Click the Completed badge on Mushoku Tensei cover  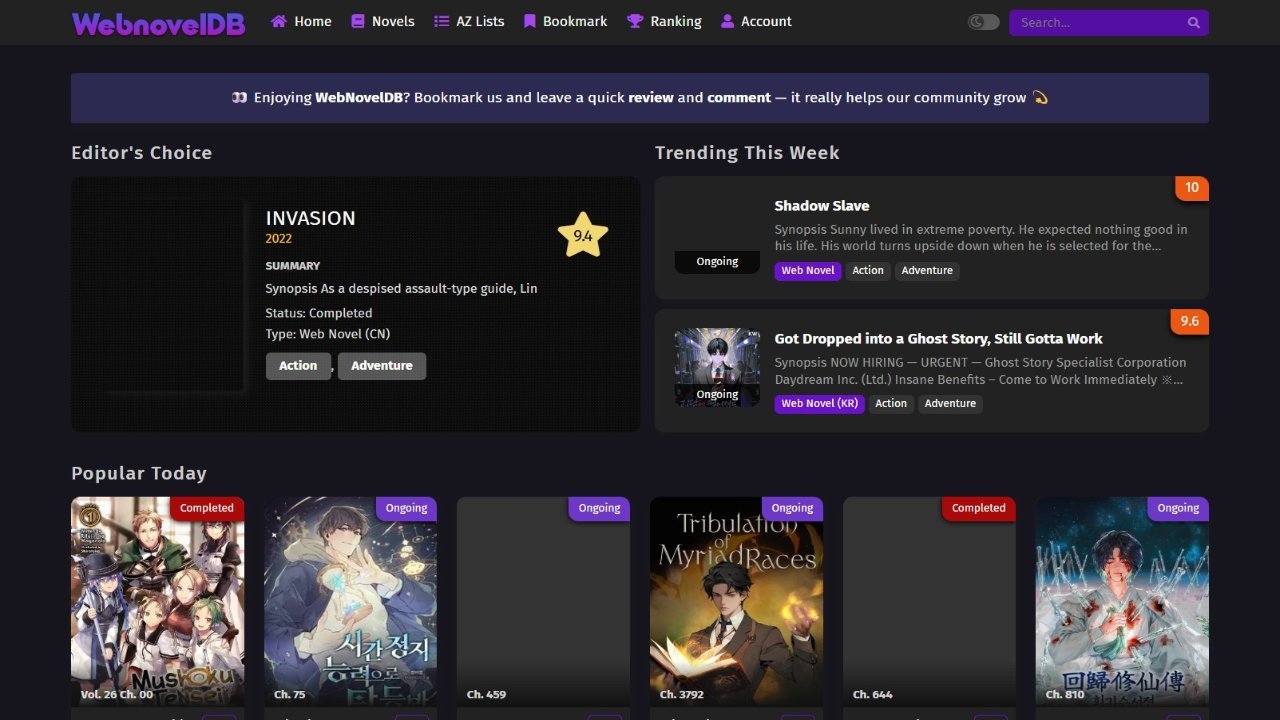(x=207, y=508)
